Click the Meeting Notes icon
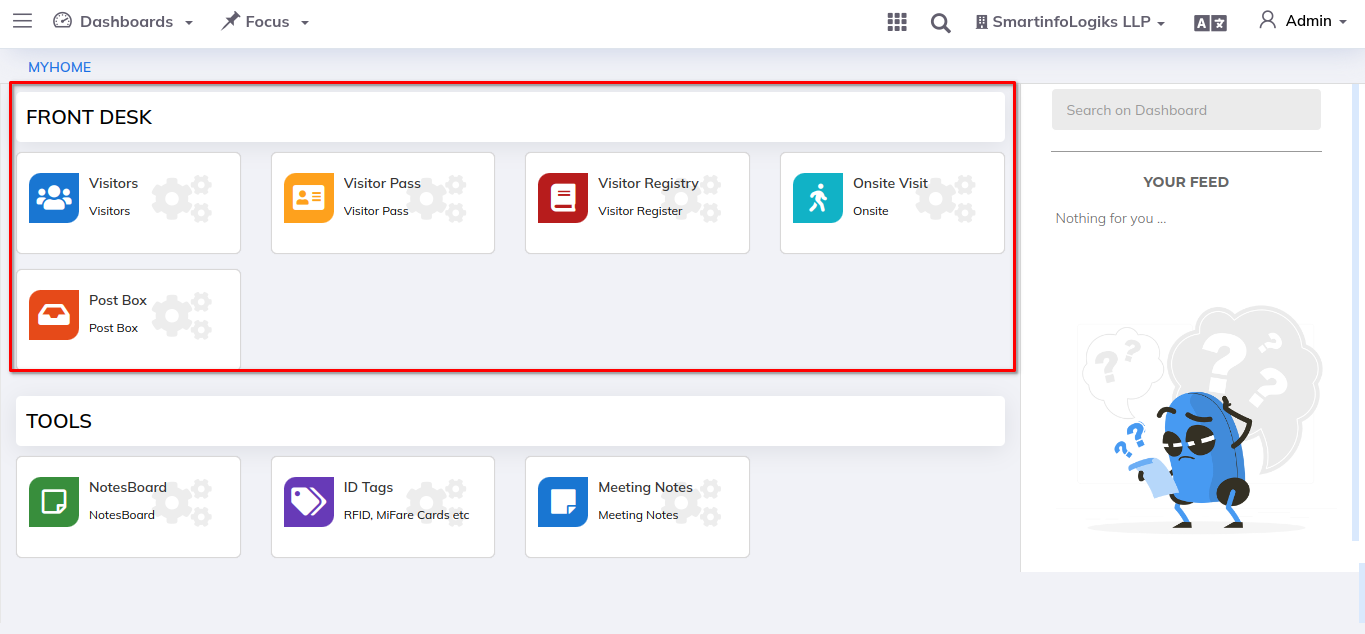Image resolution: width=1365 pixels, height=634 pixels. (562, 501)
